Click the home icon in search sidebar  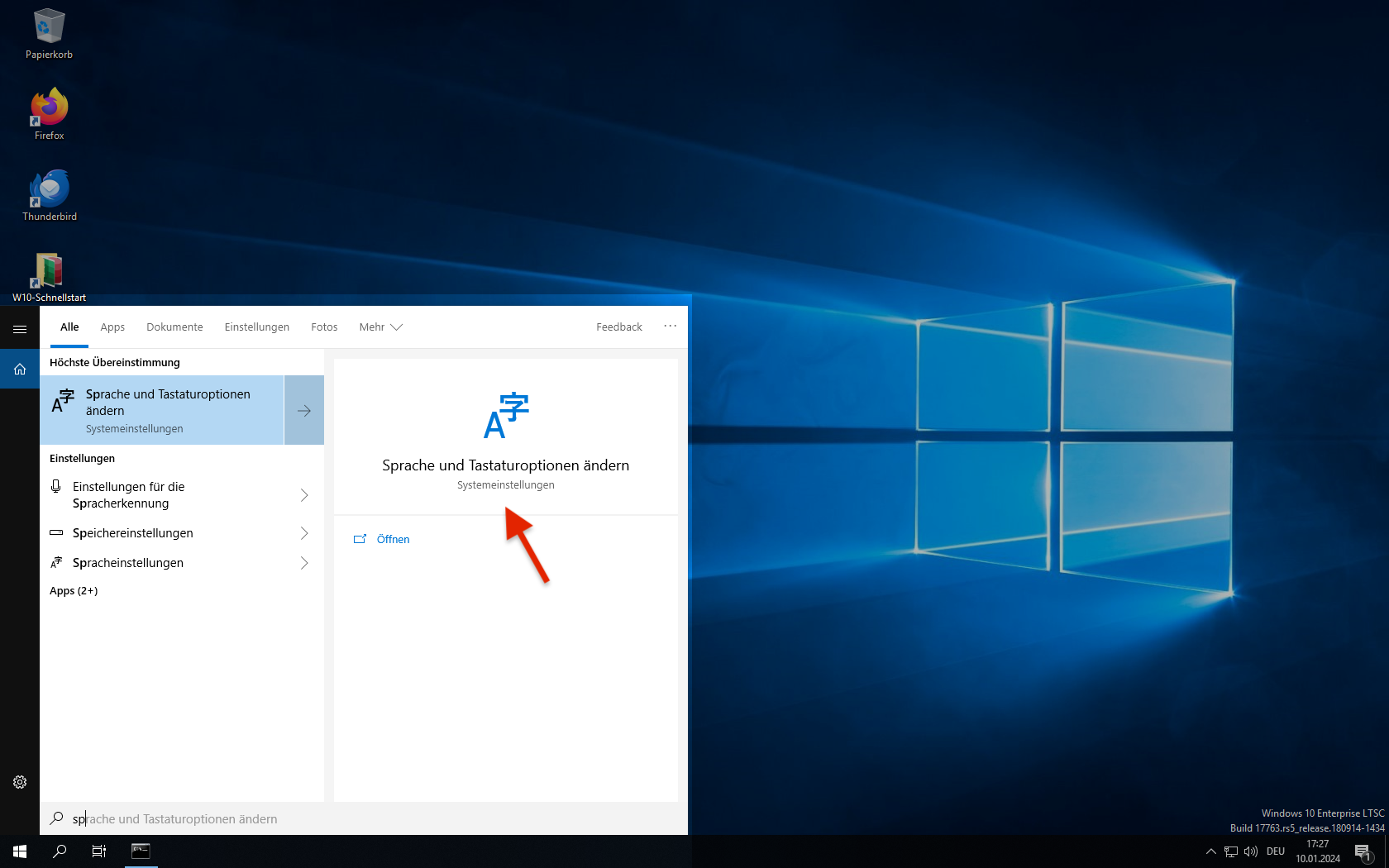point(20,370)
